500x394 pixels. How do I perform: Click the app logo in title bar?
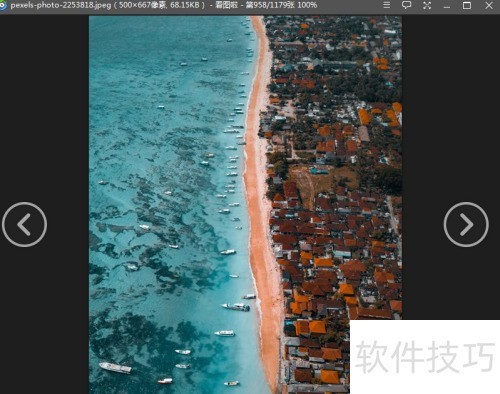pyautogui.click(x=3, y=6)
